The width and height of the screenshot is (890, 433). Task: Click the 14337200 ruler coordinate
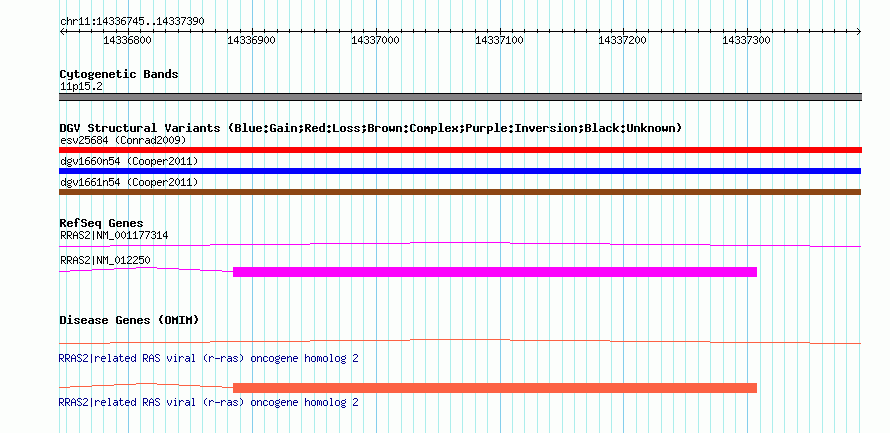pos(623,41)
